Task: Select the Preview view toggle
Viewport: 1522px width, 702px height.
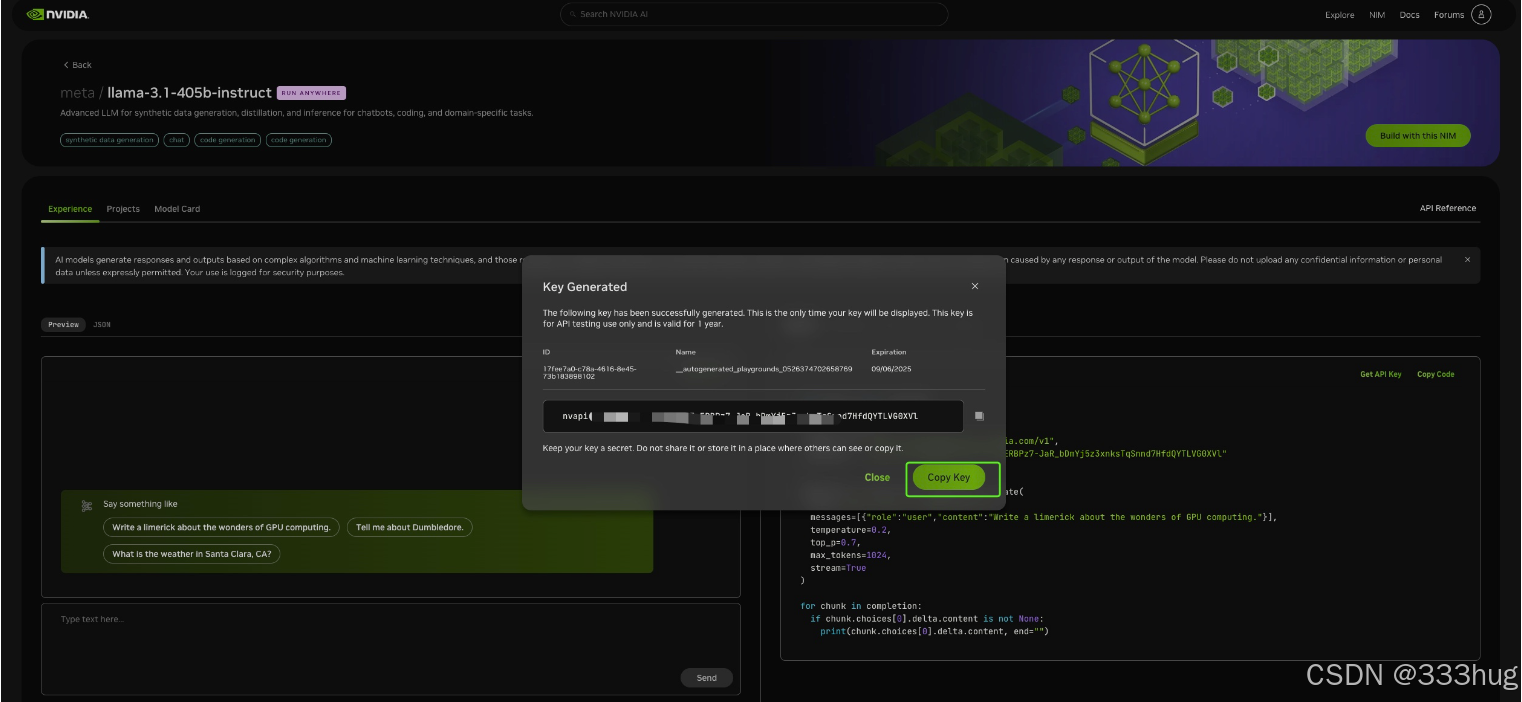Action: coord(64,325)
